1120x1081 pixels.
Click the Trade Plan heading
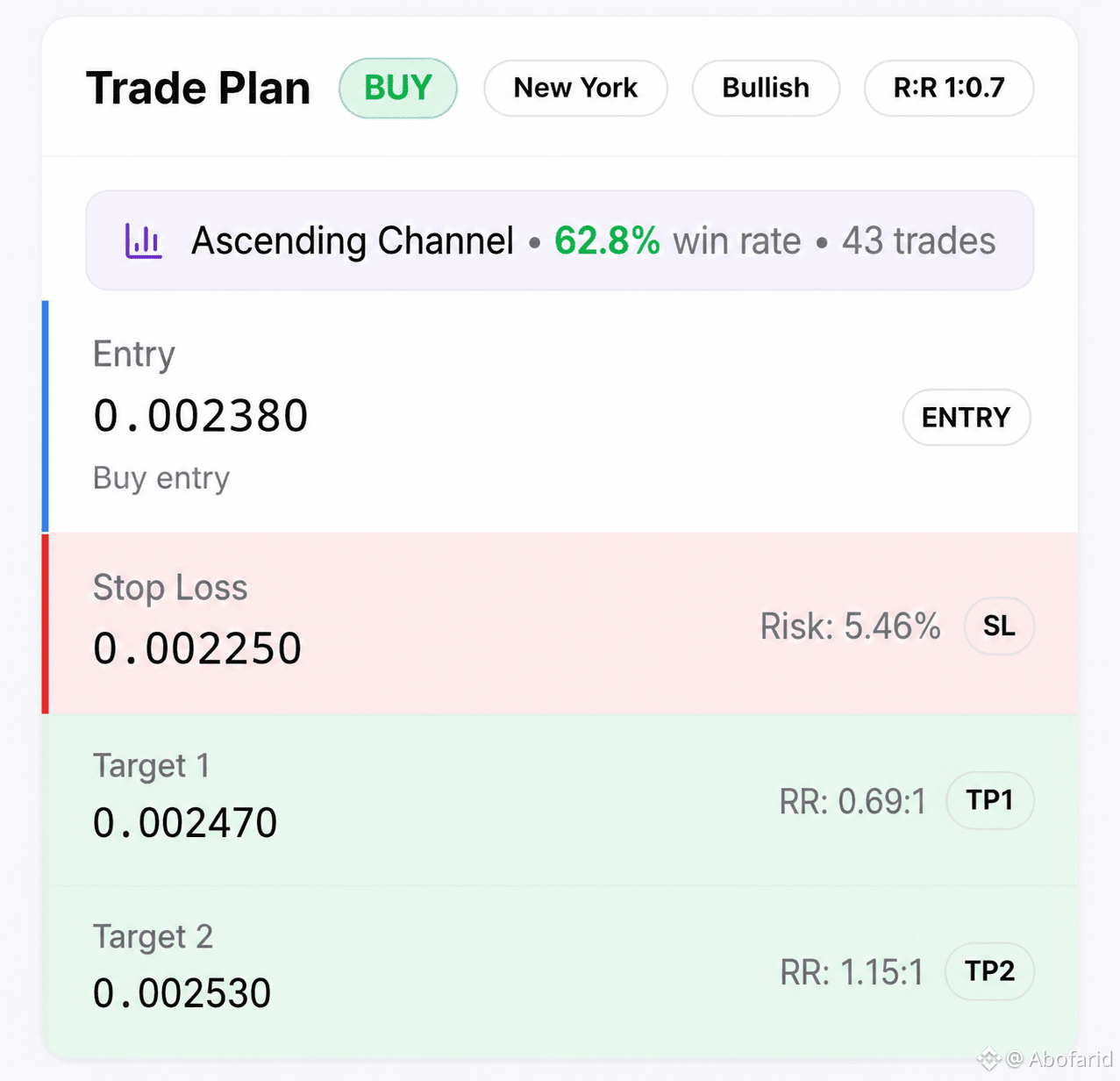tap(198, 88)
